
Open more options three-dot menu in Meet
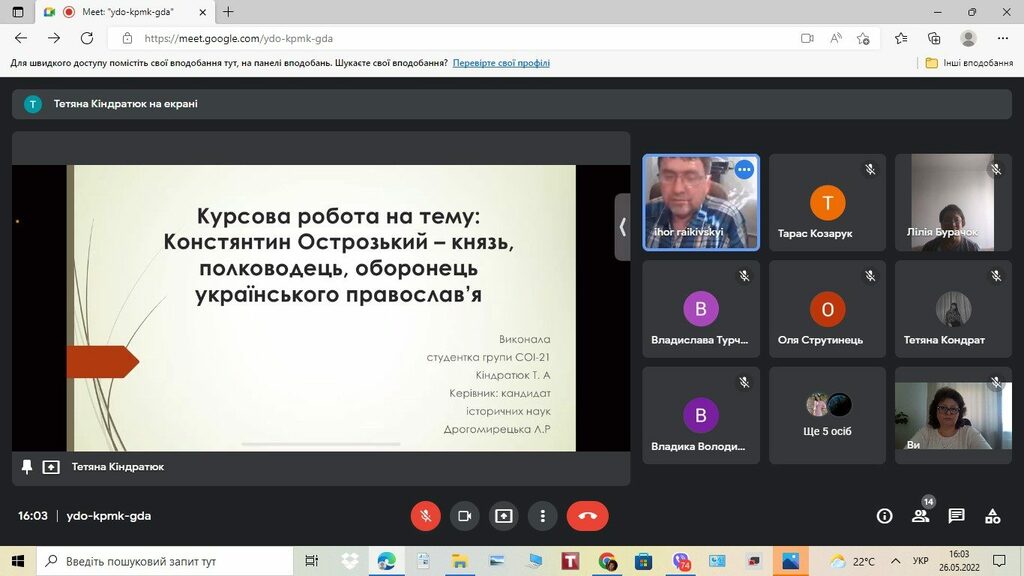click(542, 516)
